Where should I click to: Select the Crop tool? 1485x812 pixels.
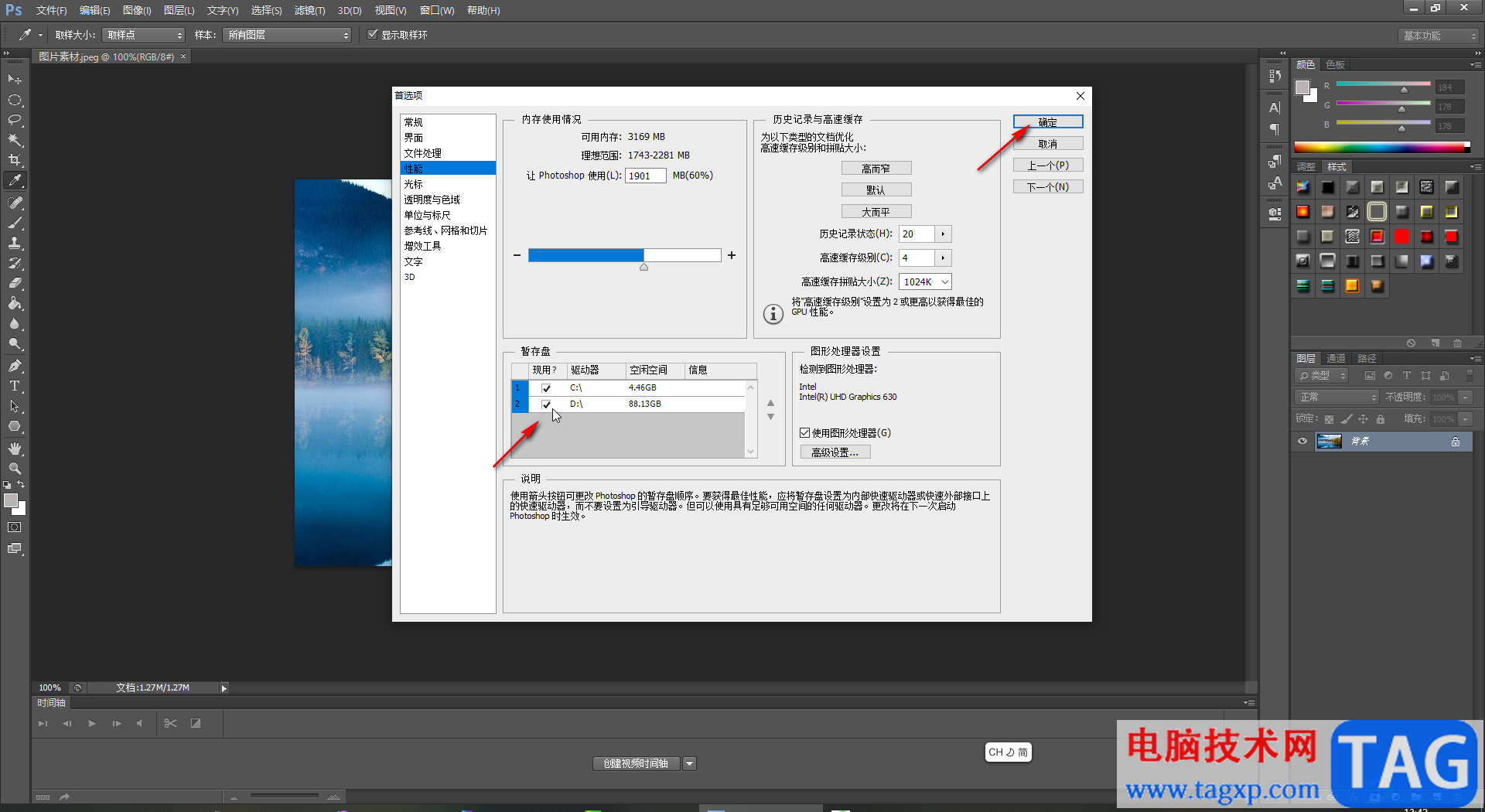[x=15, y=160]
